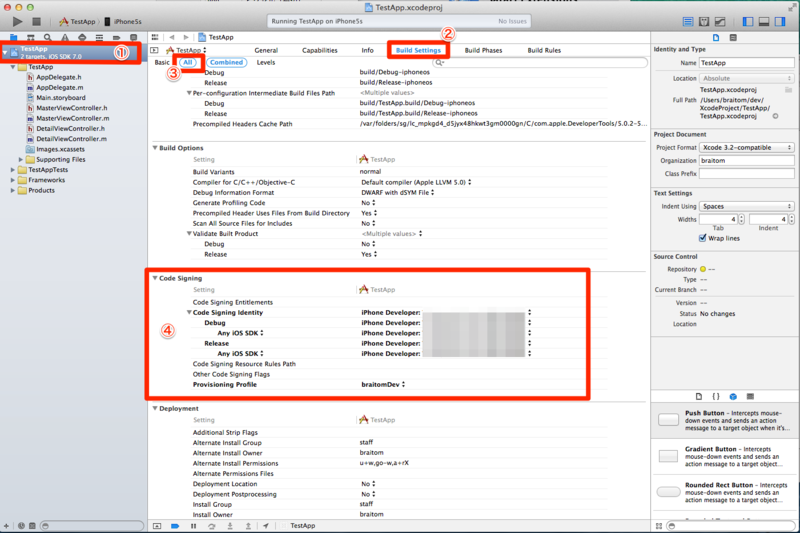Viewport: 800px width, 533px height.
Task: Hide the debug area via bottom-left toggle
Action: (x=157, y=526)
